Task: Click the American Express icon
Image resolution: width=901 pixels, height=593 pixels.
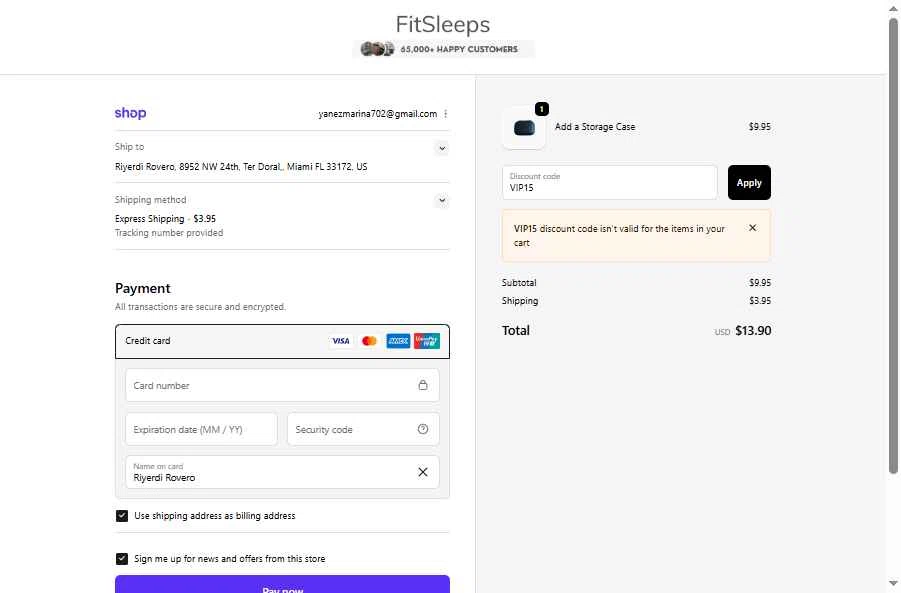Action: pyautogui.click(x=398, y=341)
